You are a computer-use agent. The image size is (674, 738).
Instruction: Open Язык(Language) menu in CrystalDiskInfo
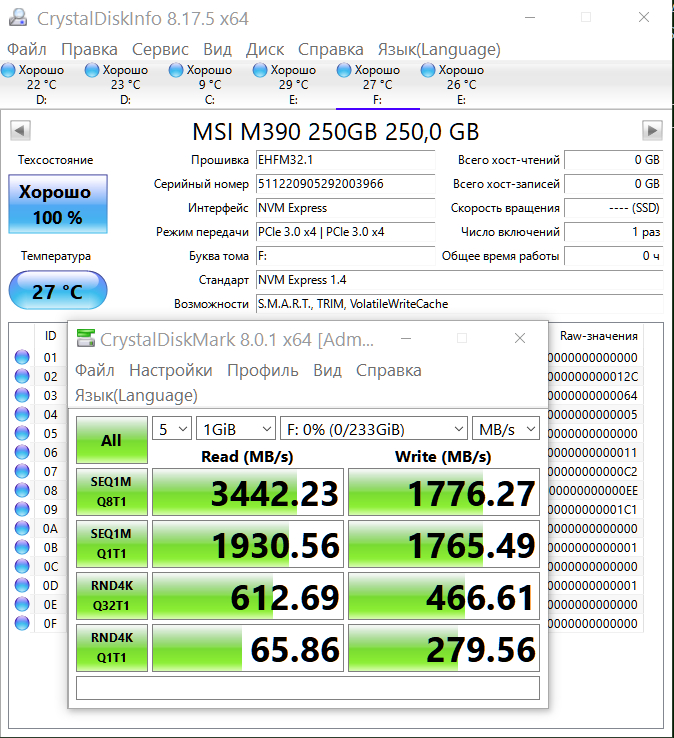pos(439,49)
